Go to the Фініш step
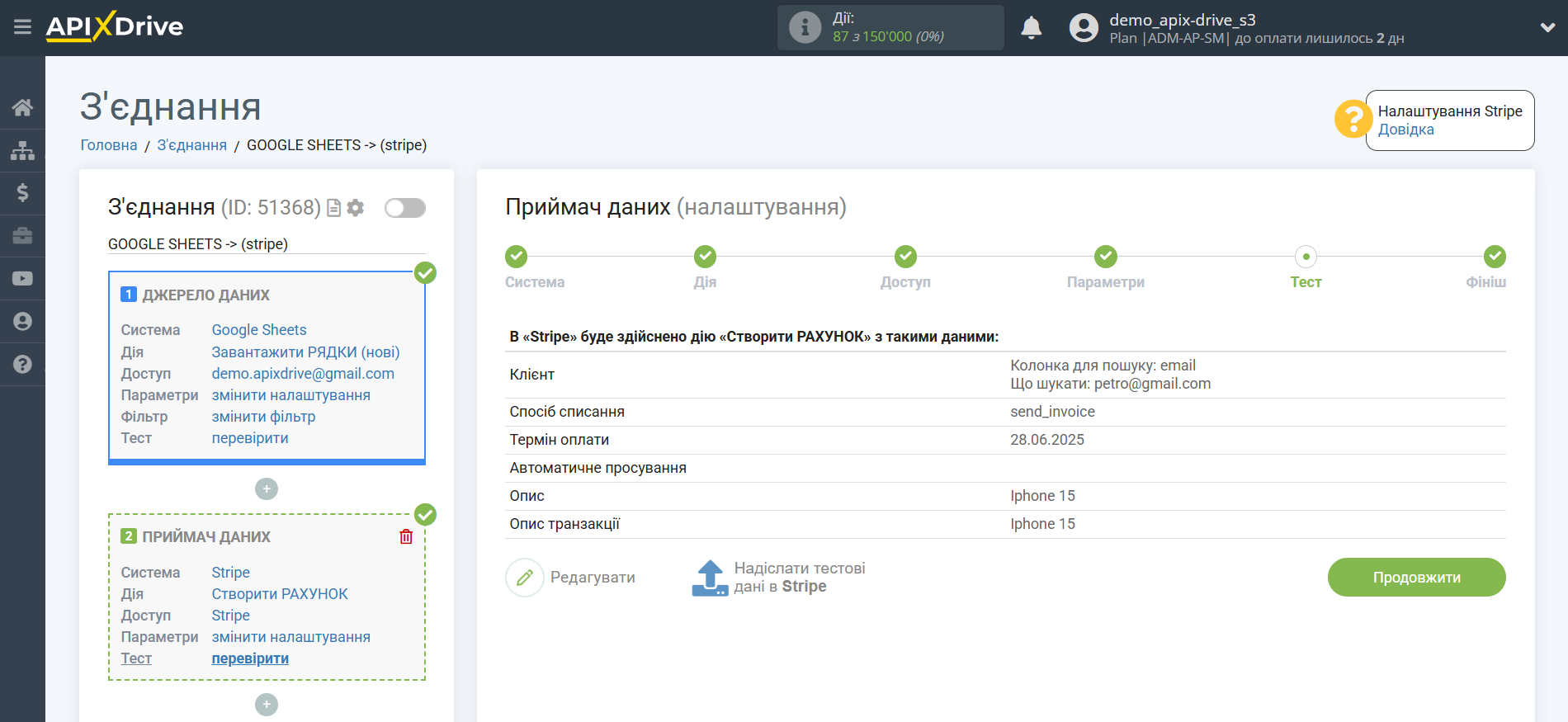 1495,257
